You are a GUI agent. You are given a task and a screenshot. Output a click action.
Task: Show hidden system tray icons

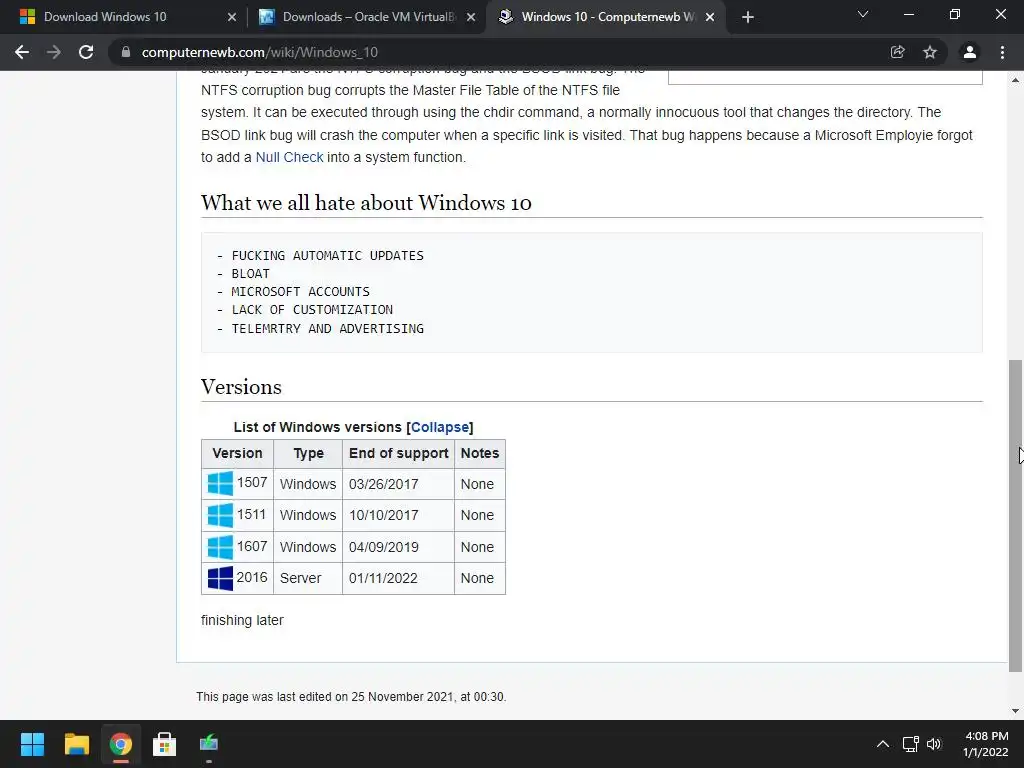coord(882,744)
